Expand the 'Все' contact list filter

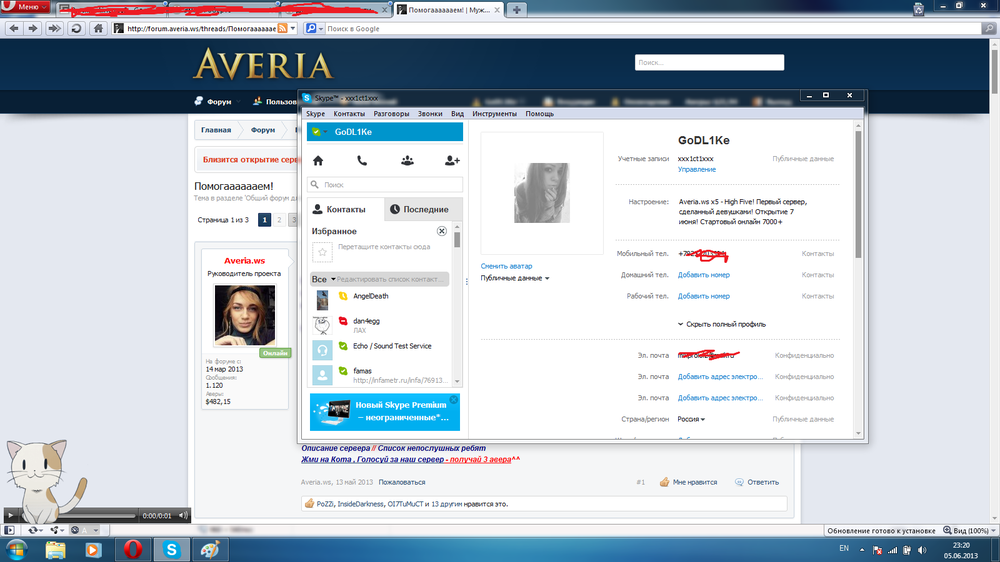pyautogui.click(x=322, y=279)
